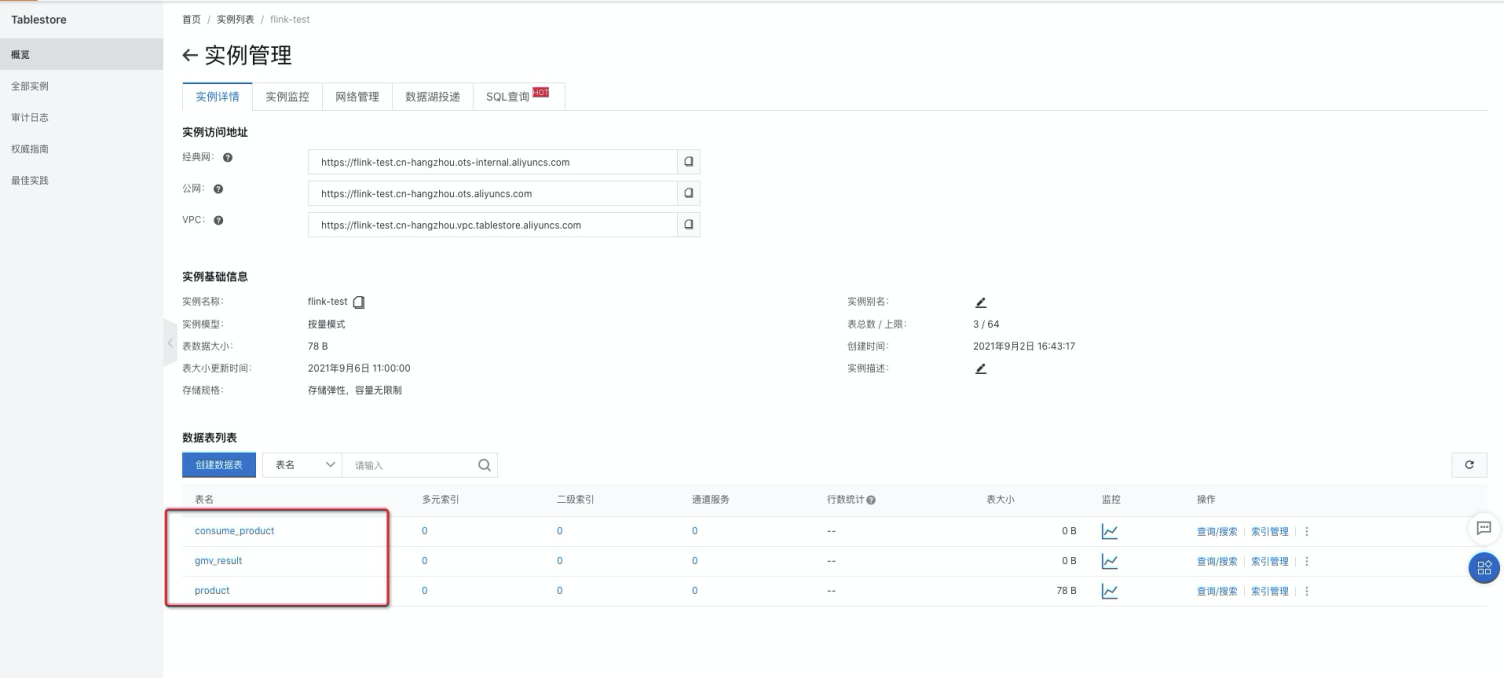Click the 公网 endpoint URL field
1504x678 pixels.
(x=493, y=193)
